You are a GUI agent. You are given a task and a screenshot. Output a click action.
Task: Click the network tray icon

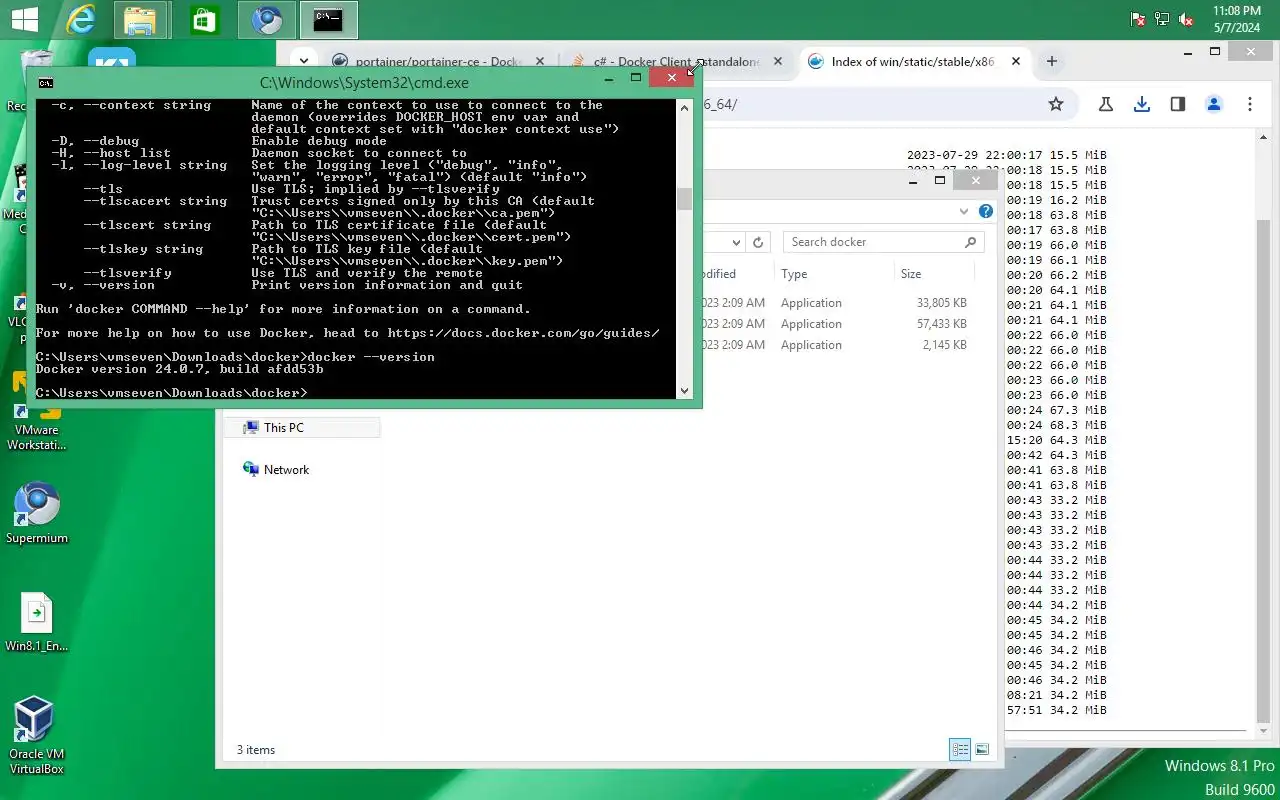coord(1162,20)
